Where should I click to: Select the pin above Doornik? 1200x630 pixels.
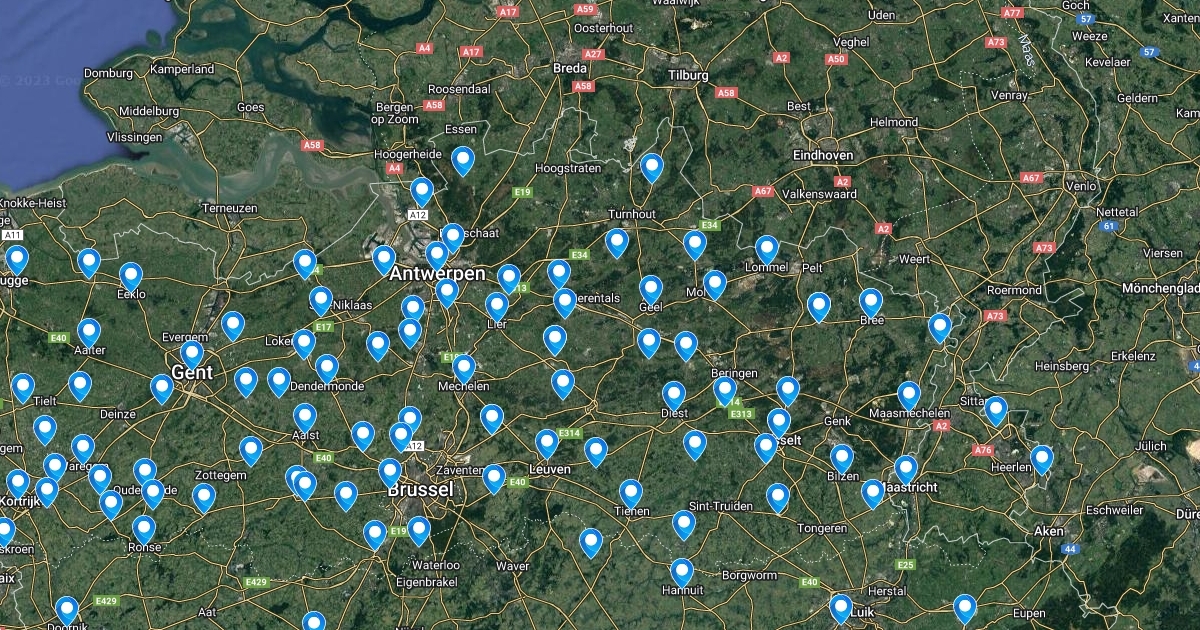67,611
